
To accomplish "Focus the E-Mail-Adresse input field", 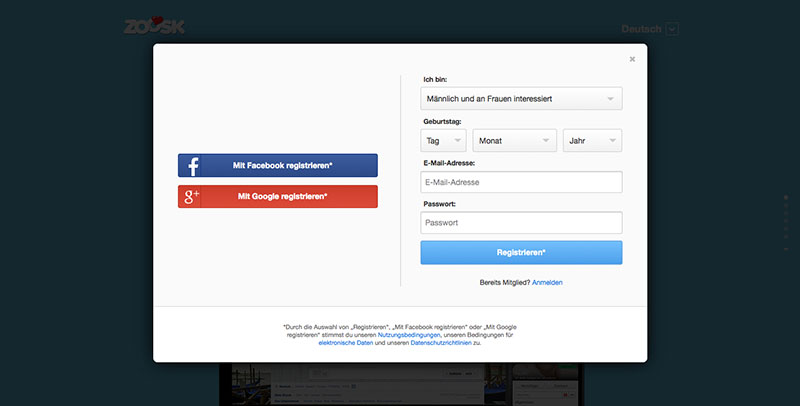I will point(521,182).
